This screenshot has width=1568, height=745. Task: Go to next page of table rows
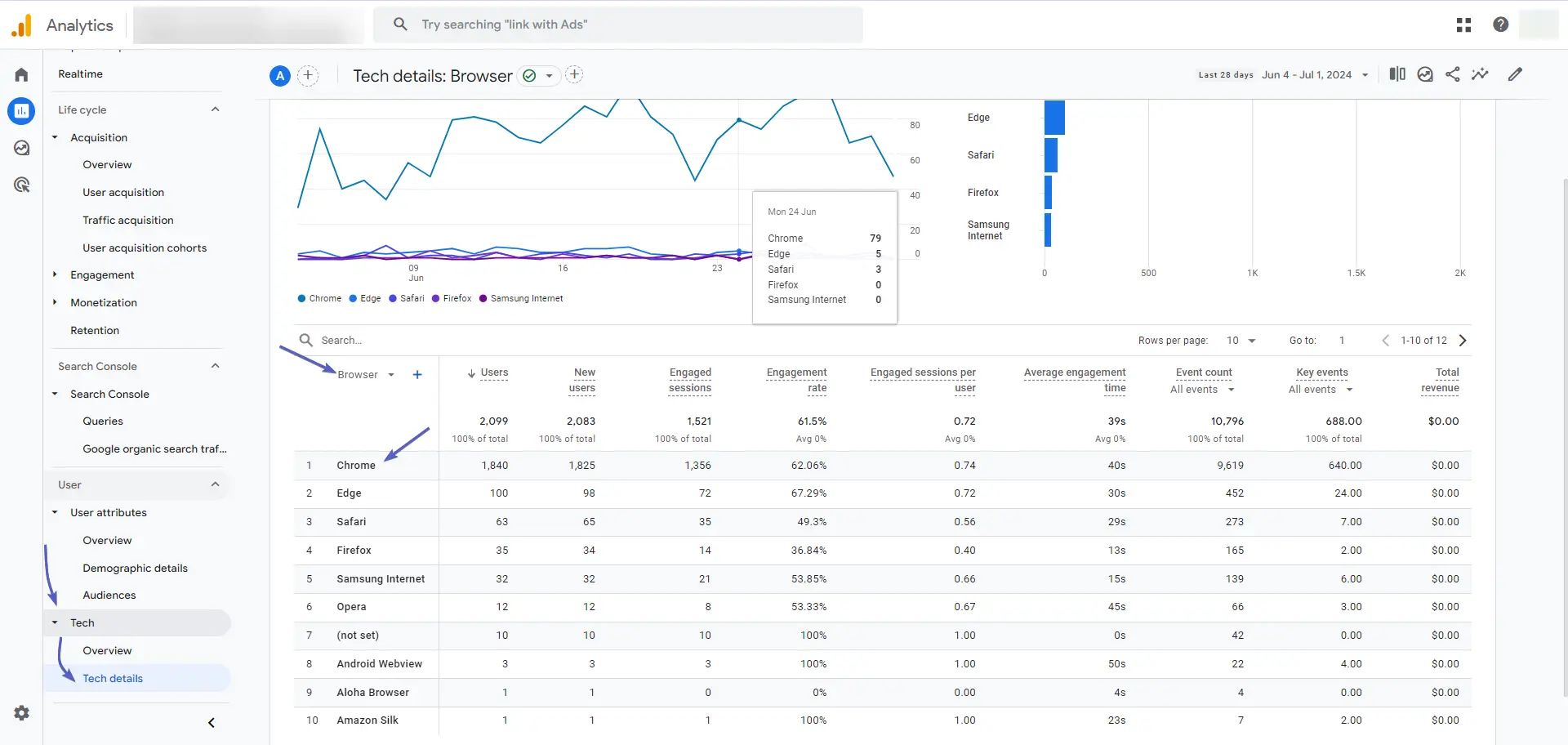tap(1463, 341)
